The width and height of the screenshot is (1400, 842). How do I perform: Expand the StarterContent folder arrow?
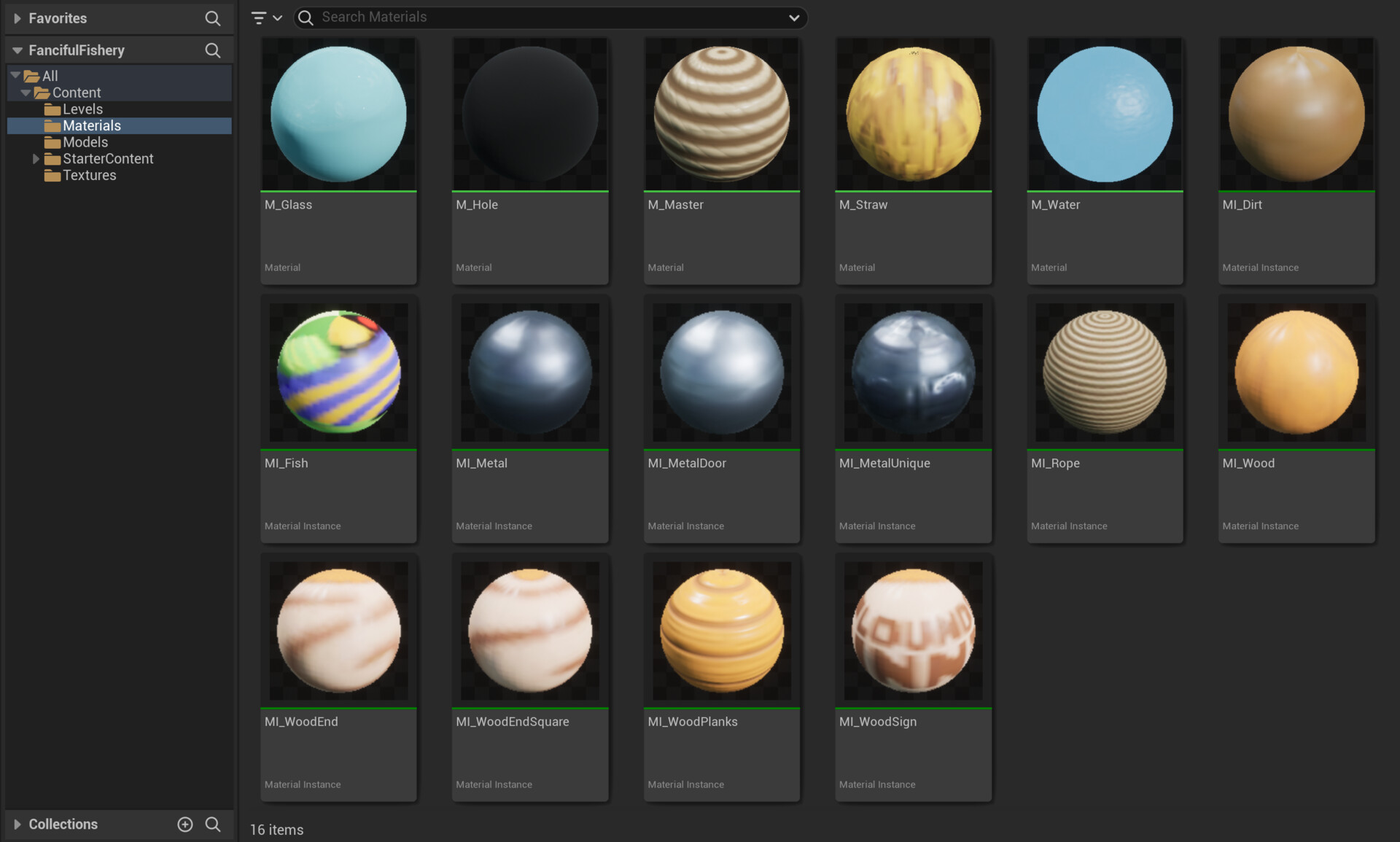35,159
